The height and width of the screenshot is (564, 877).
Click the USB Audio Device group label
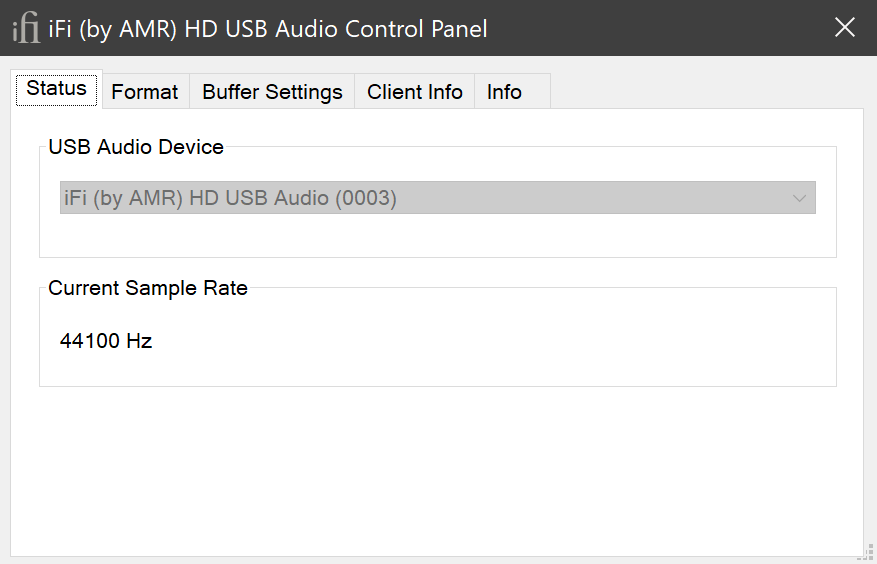tap(136, 147)
